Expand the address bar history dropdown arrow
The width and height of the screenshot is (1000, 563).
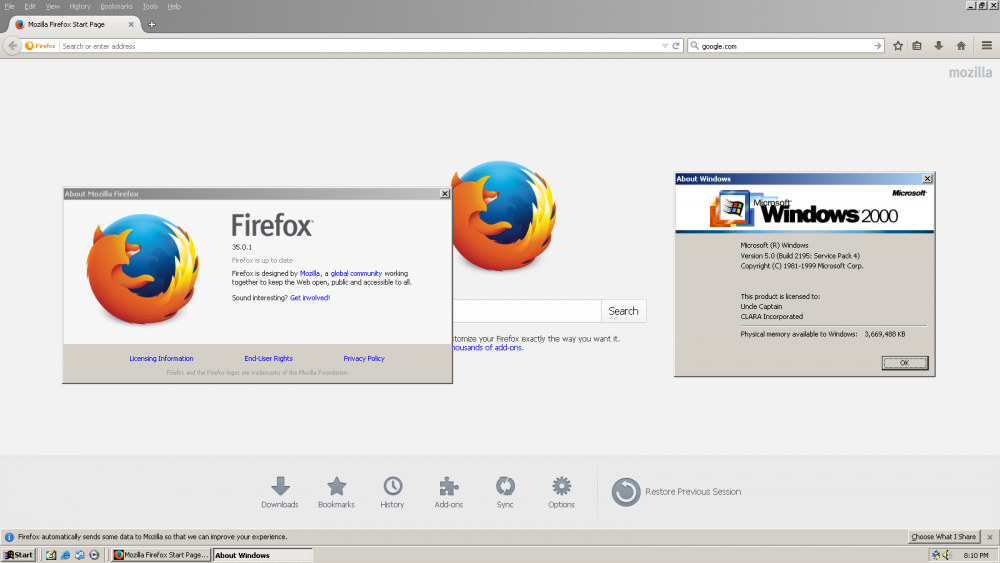pyautogui.click(x=665, y=46)
